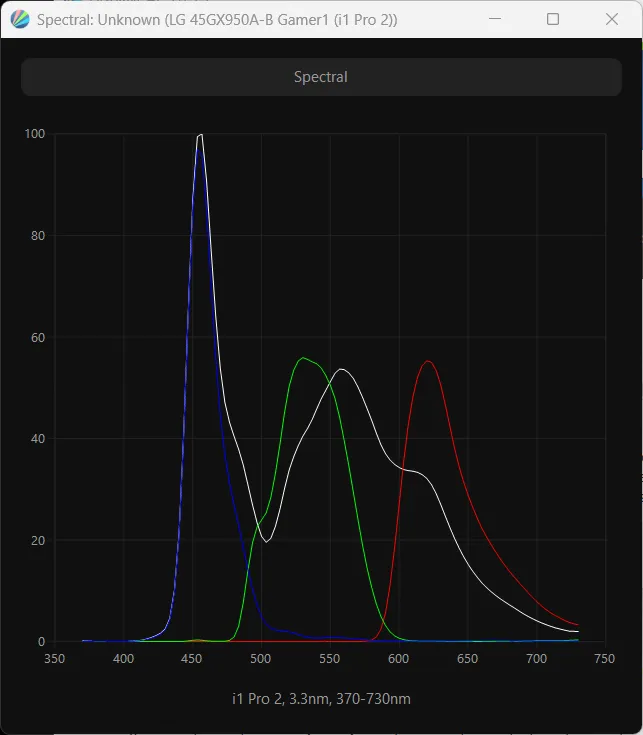Click the white curve's peak at 100
The image size is (643, 735).
click(201, 135)
